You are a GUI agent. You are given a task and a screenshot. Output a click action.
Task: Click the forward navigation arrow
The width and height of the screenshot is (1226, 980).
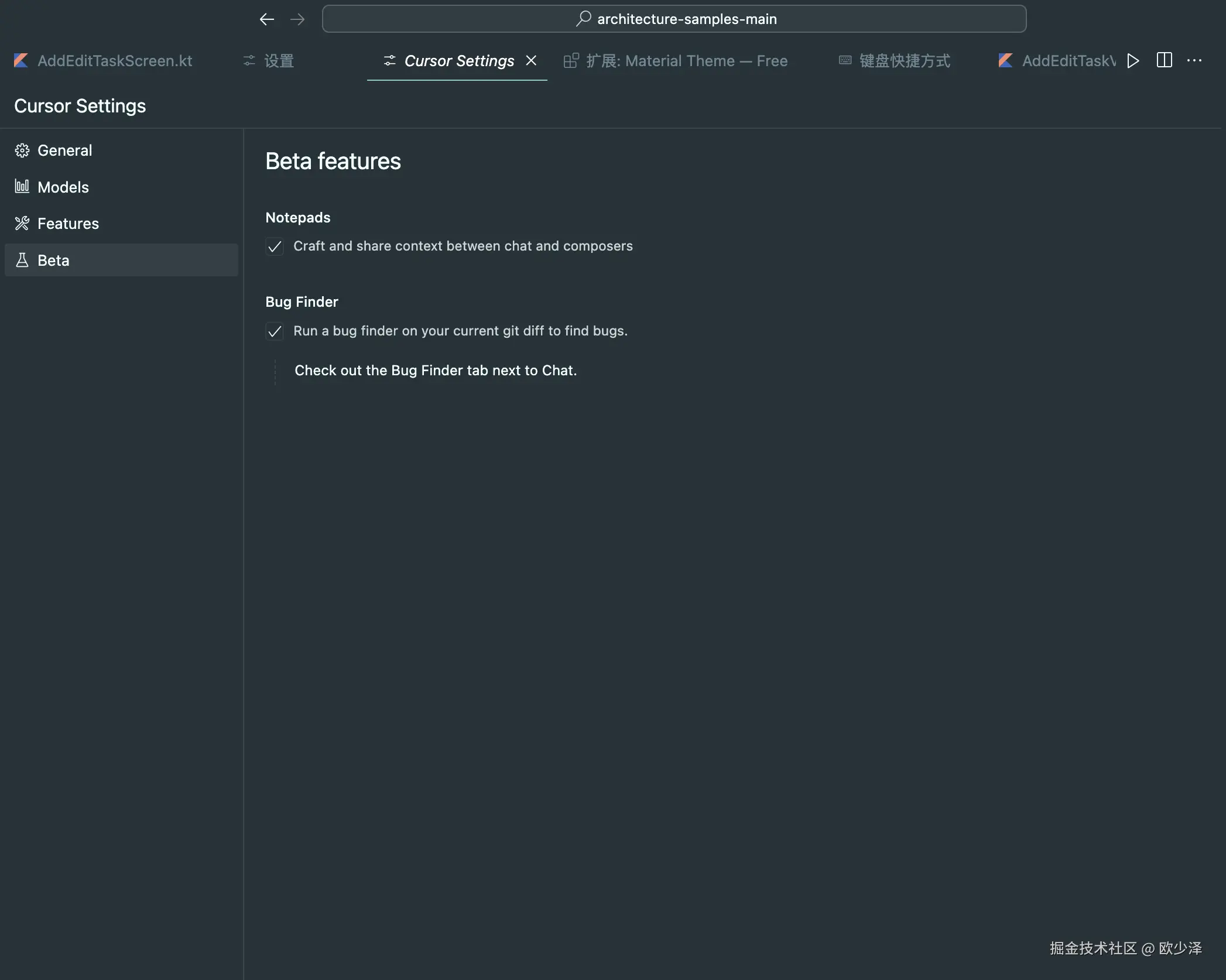[297, 19]
